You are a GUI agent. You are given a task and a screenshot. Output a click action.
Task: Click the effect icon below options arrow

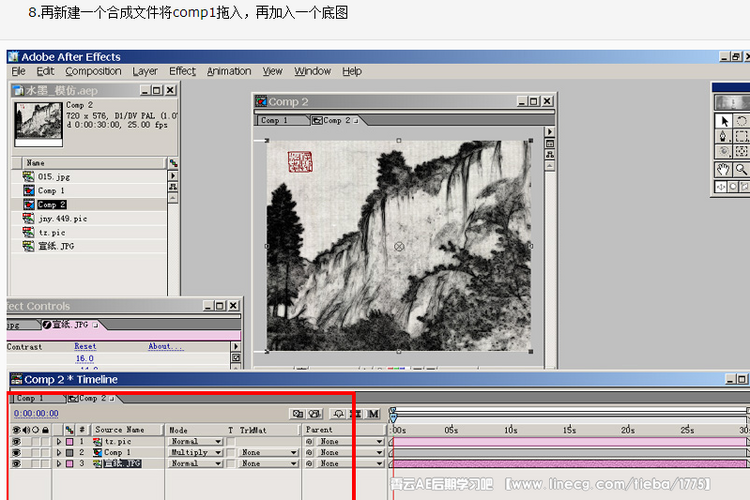pyautogui.click(x=235, y=357)
